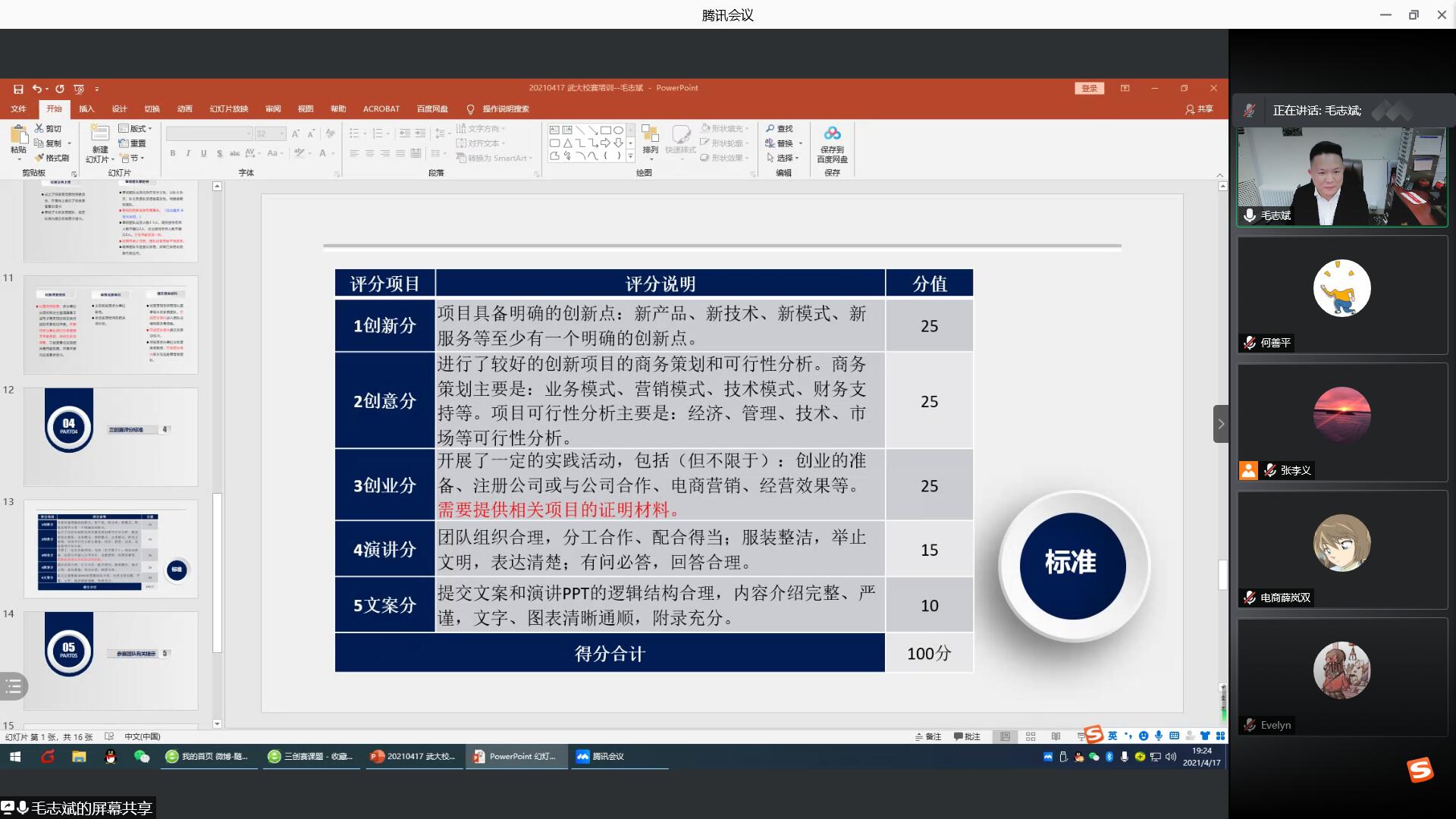The image size is (1456, 819).
Task: Toggle Bold formatting button
Action: 173,153
